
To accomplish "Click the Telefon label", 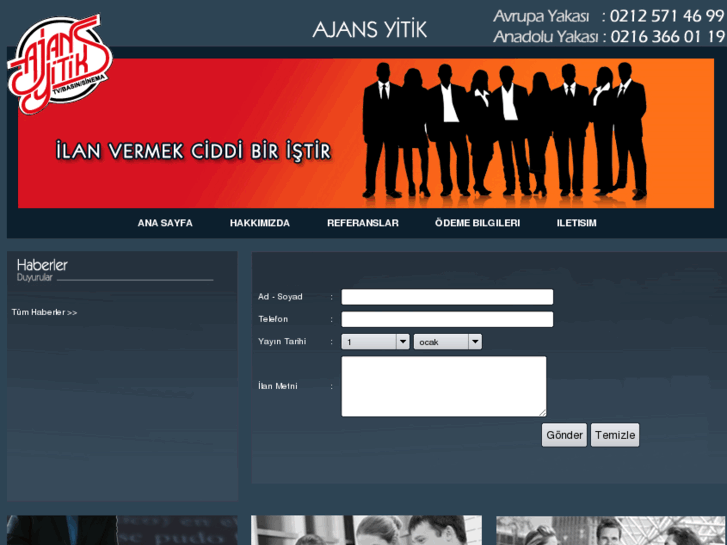I will 273,319.
